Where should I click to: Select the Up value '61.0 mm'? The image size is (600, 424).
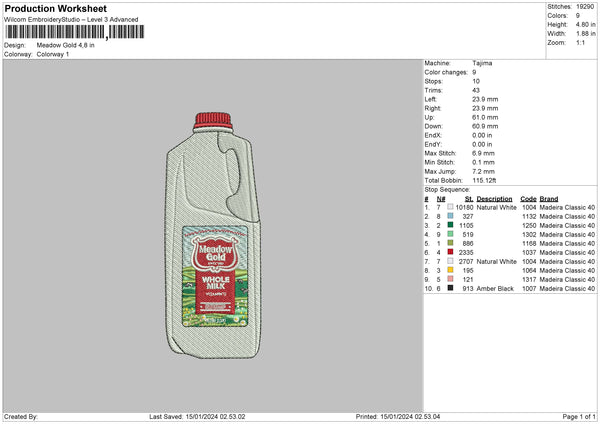point(485,117)
